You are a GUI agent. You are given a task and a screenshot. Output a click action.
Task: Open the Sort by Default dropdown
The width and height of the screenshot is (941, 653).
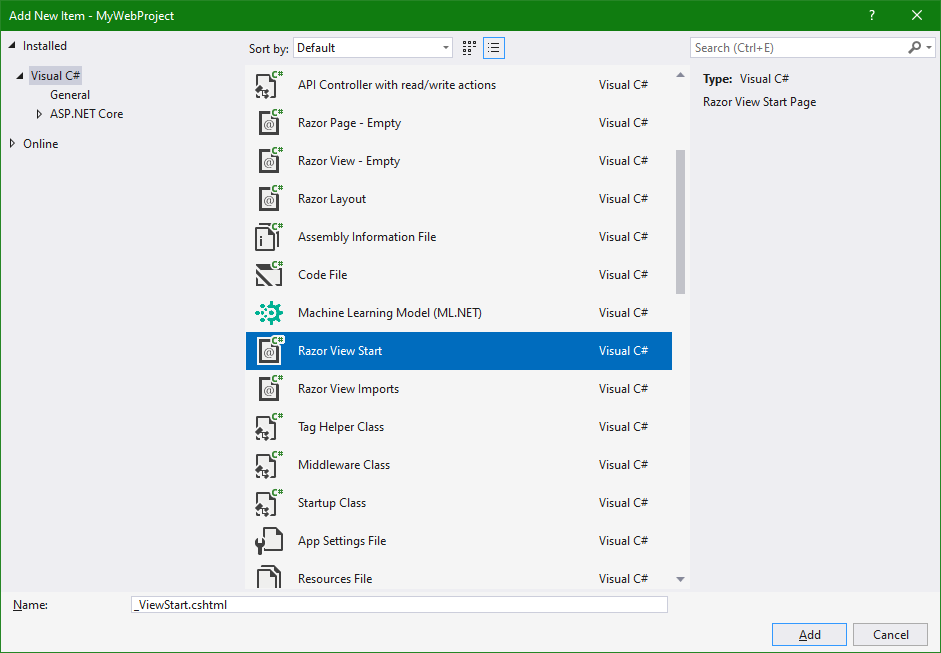372,48
